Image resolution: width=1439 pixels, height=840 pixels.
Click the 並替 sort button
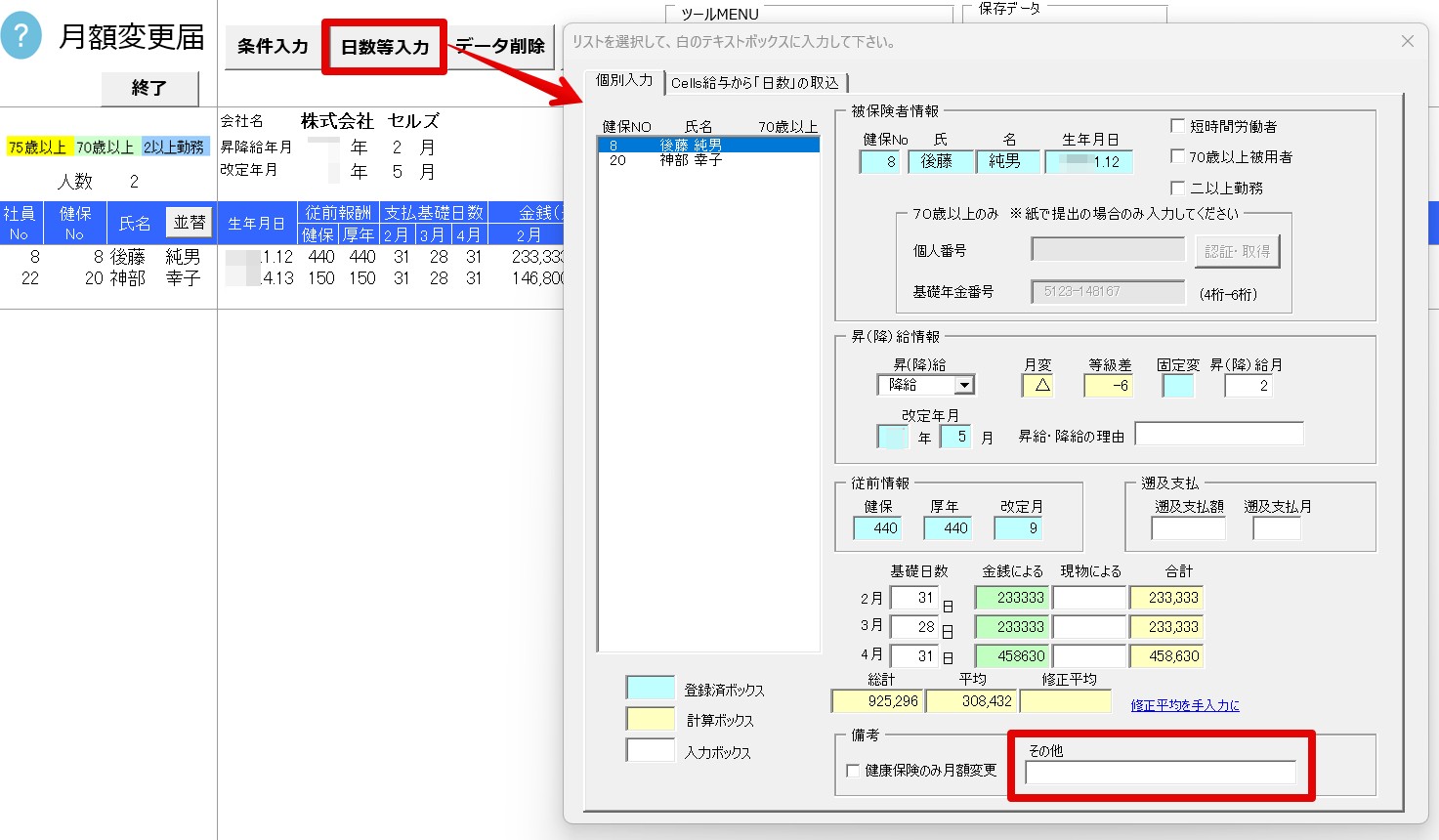[190, 223]
